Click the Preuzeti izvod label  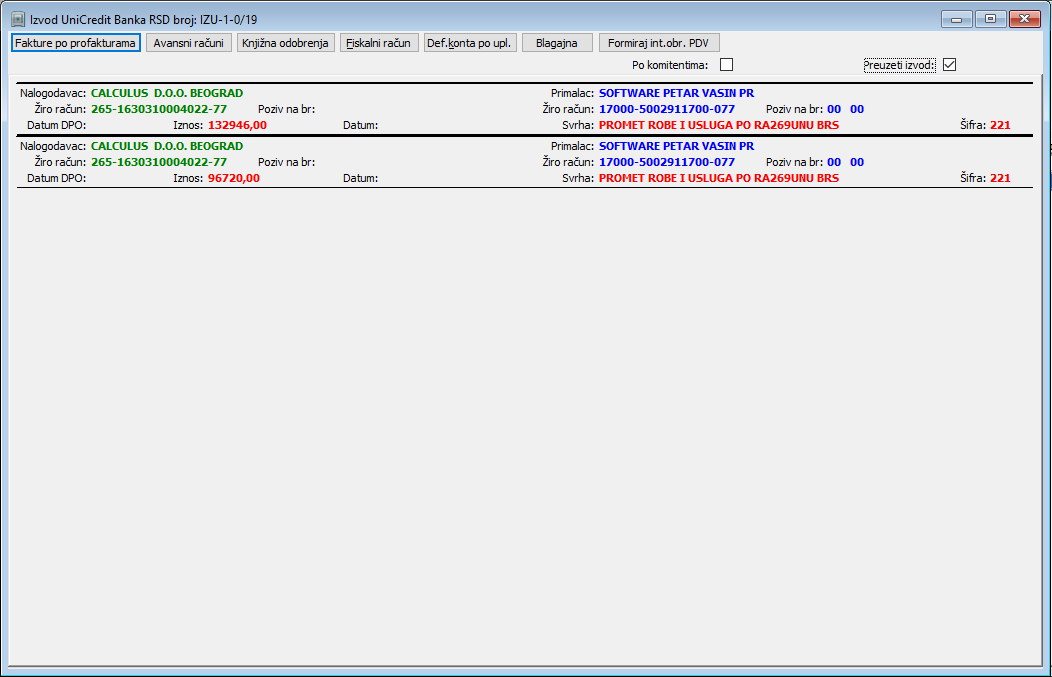899,65
